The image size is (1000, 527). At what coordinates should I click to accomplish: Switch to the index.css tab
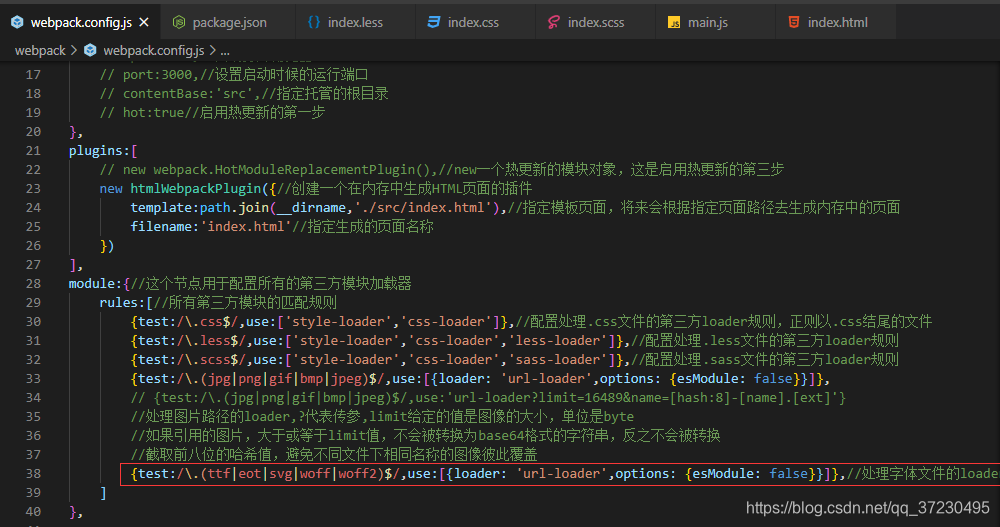tap(473, 22)
